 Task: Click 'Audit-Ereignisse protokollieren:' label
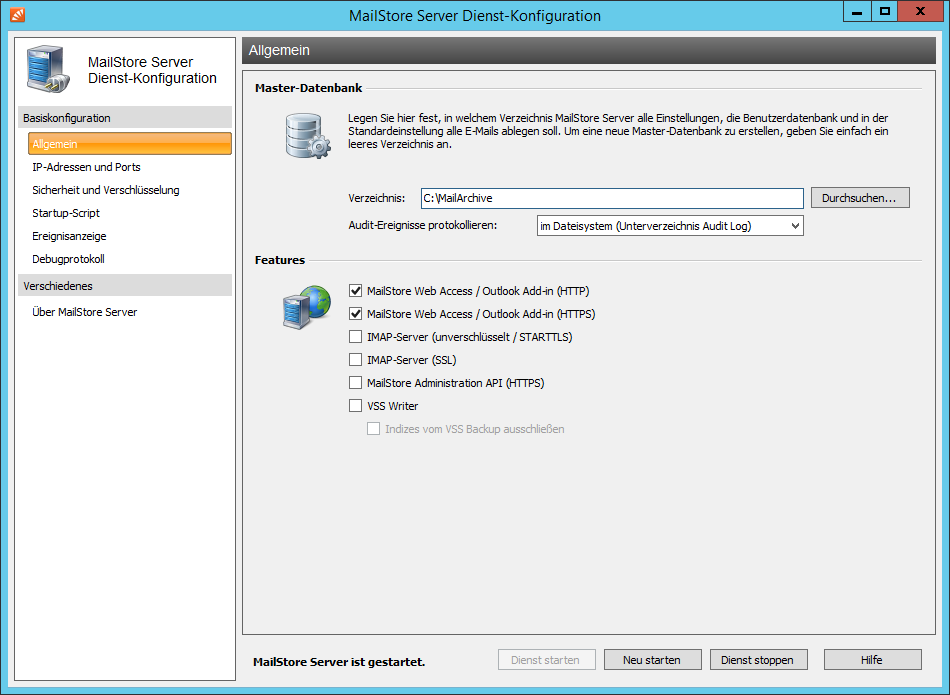point(422,225)
